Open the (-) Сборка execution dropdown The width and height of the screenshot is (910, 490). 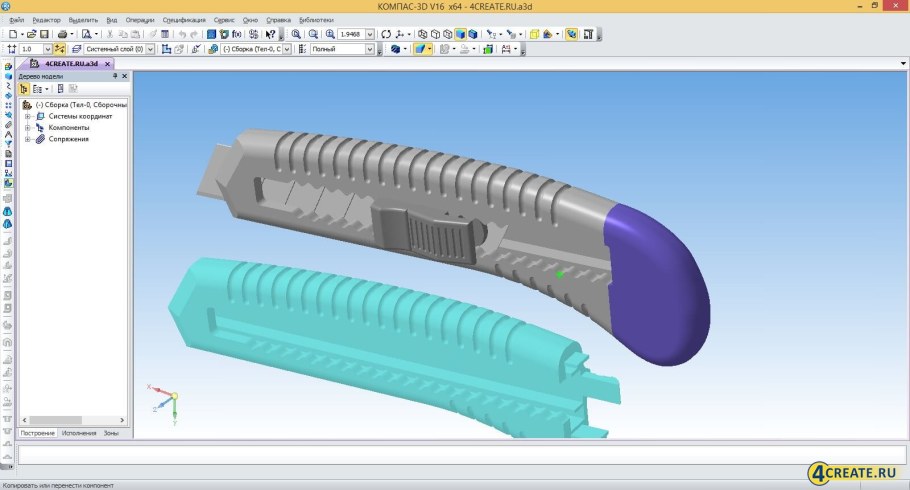[287, 49]
